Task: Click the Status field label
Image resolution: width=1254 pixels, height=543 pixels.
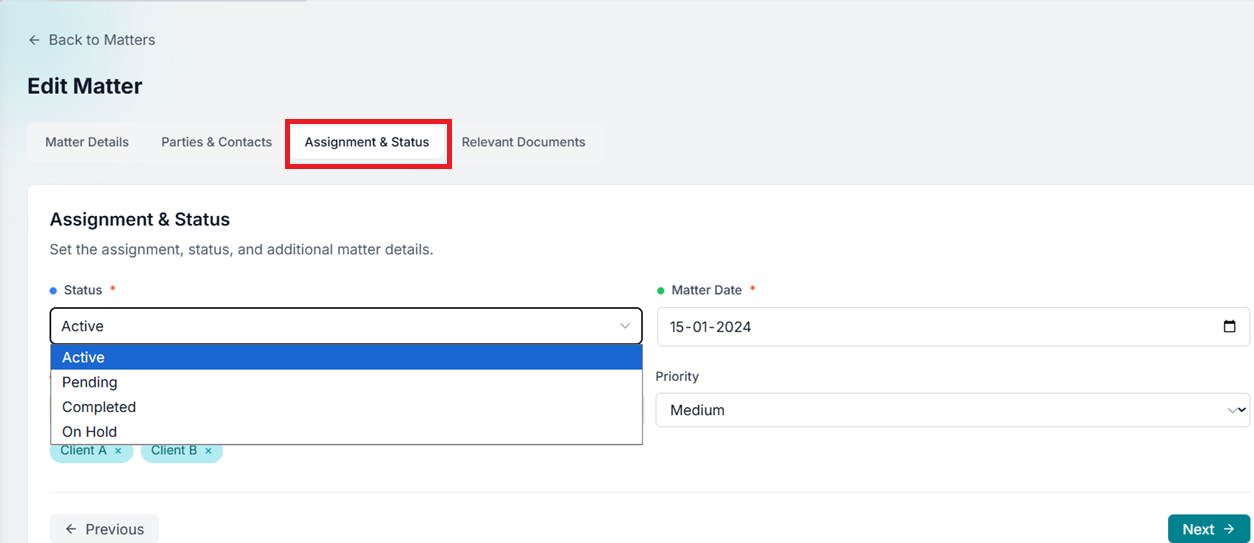Action: coord(83,290)
